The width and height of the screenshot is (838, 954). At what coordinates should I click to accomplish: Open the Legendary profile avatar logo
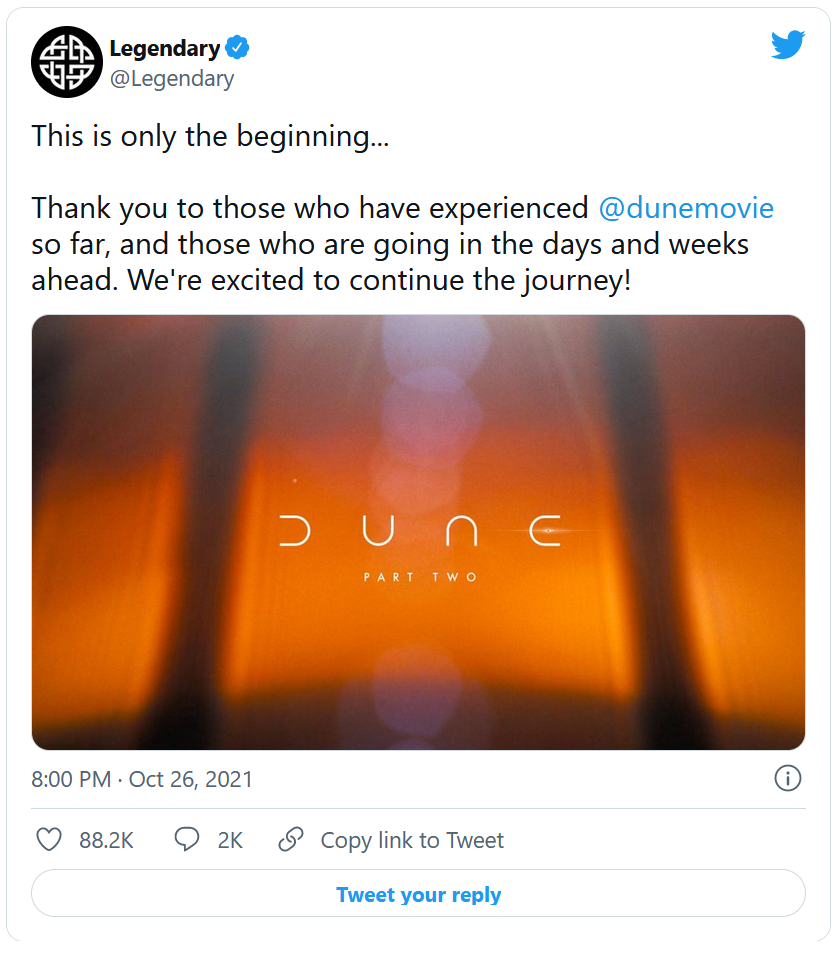click(x=67, y=61)
